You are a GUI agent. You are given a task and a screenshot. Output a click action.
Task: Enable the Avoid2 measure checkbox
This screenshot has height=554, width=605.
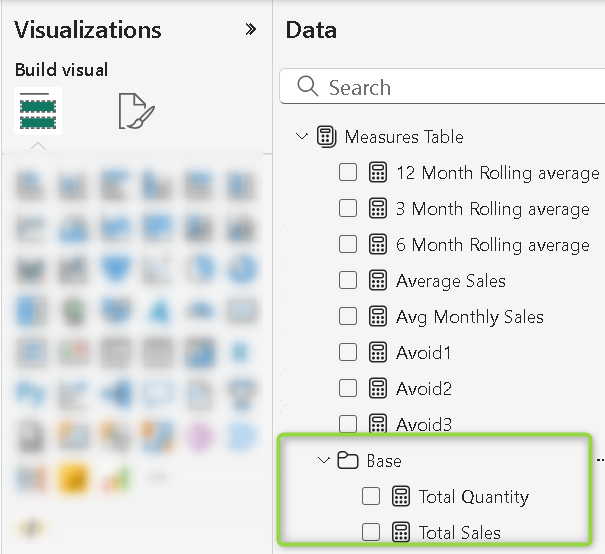[x=348, y=388]
